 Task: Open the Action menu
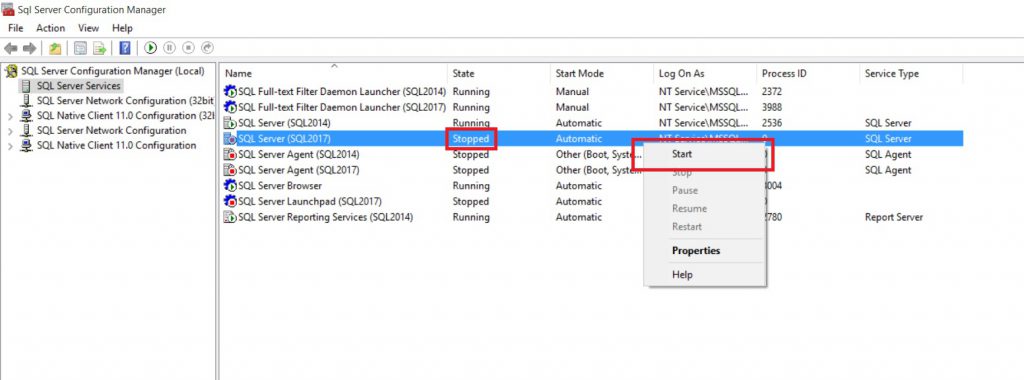50,28
